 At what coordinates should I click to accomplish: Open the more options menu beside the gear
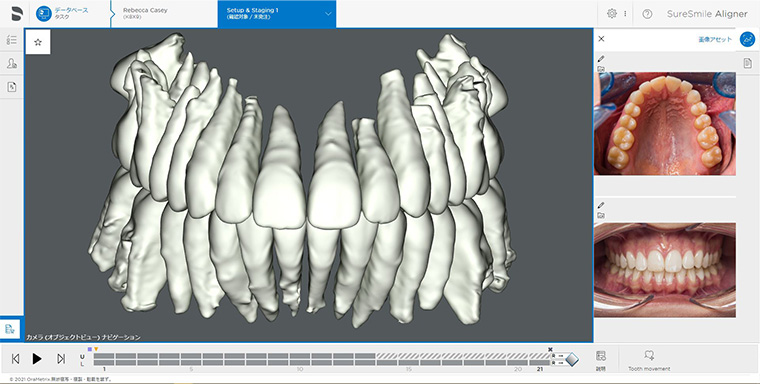(x=625, y=14)
